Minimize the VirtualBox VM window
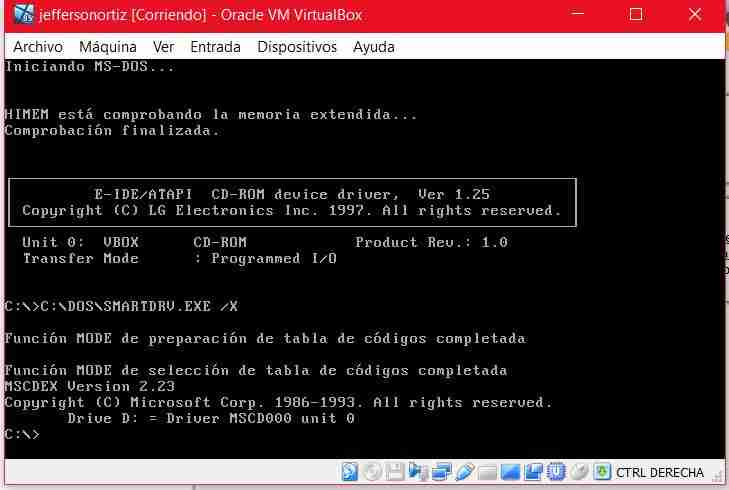This screenshot has height=490, width=729. pyautogui.click(x=577, y=14)
